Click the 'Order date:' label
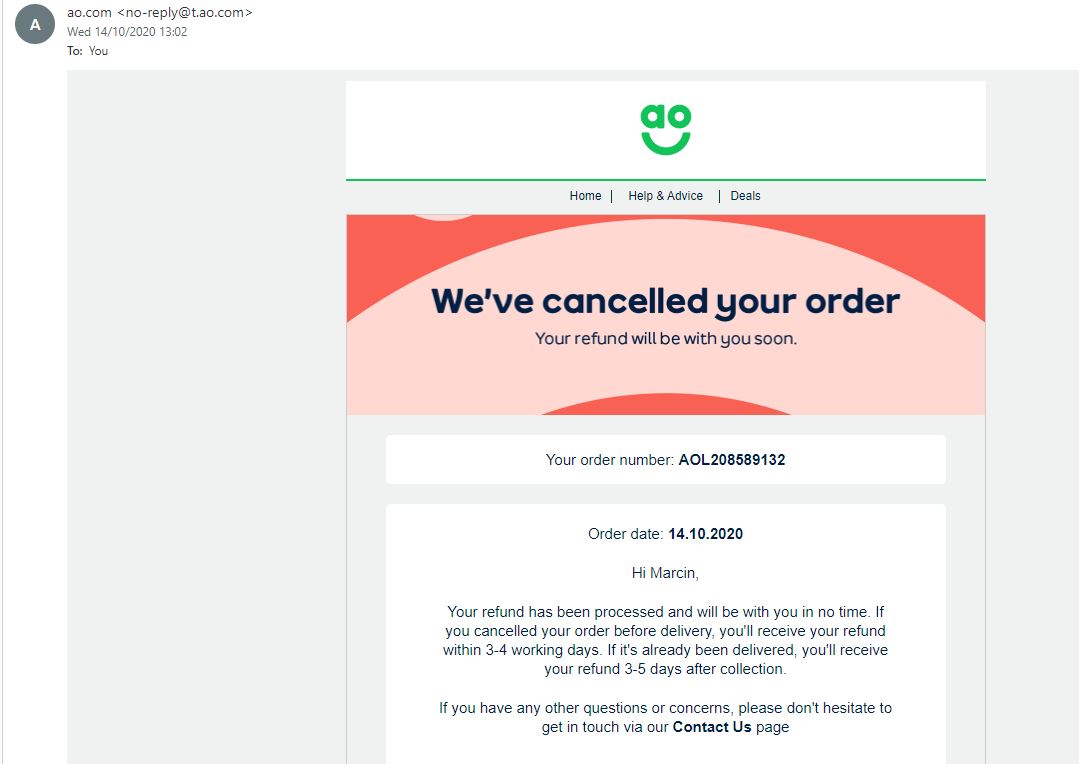1079x764 pixels. click(x=626, y=534)
